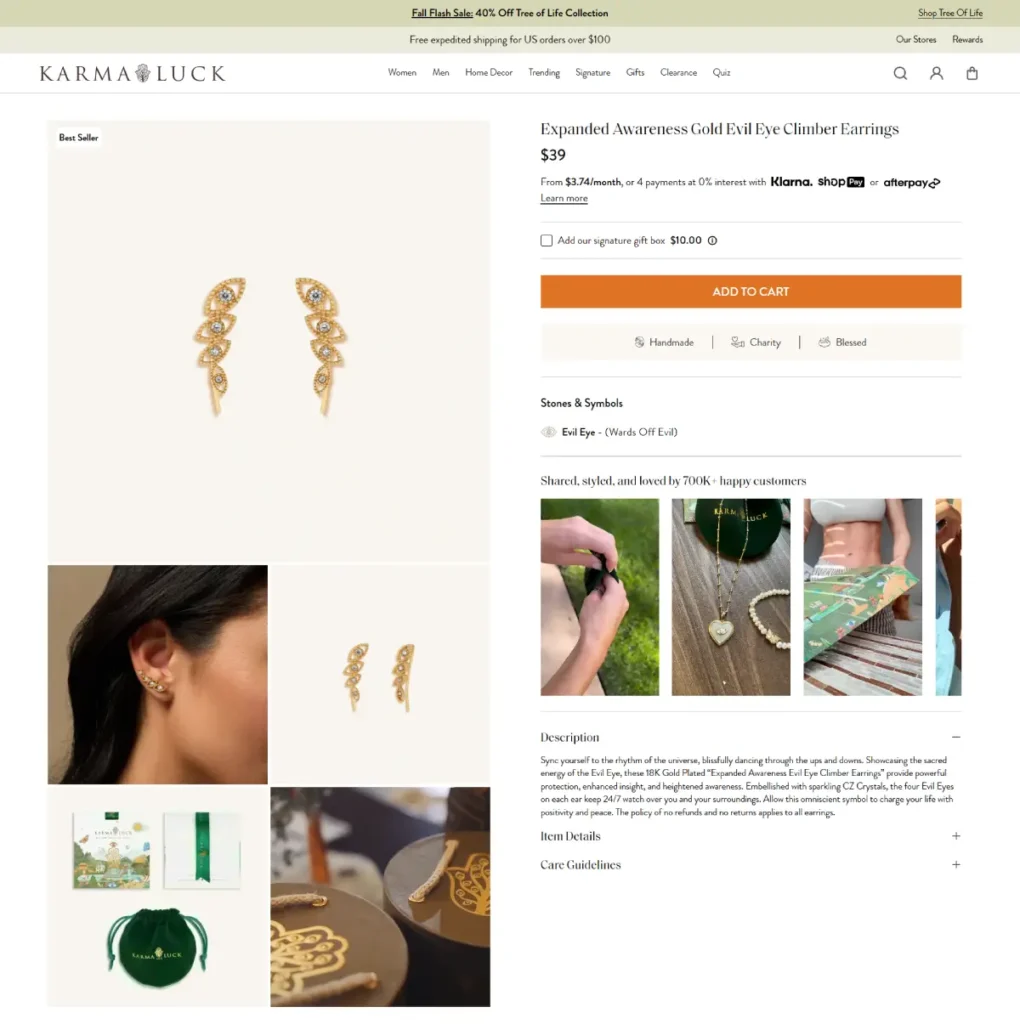Add the earrings to cart
The height and width of the screenshot is (1024, 1020).
[750, 291]
